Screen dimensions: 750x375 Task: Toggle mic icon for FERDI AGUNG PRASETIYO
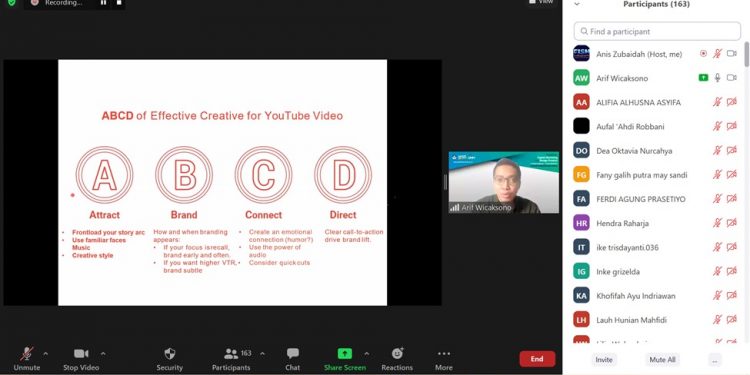point(717,199)
